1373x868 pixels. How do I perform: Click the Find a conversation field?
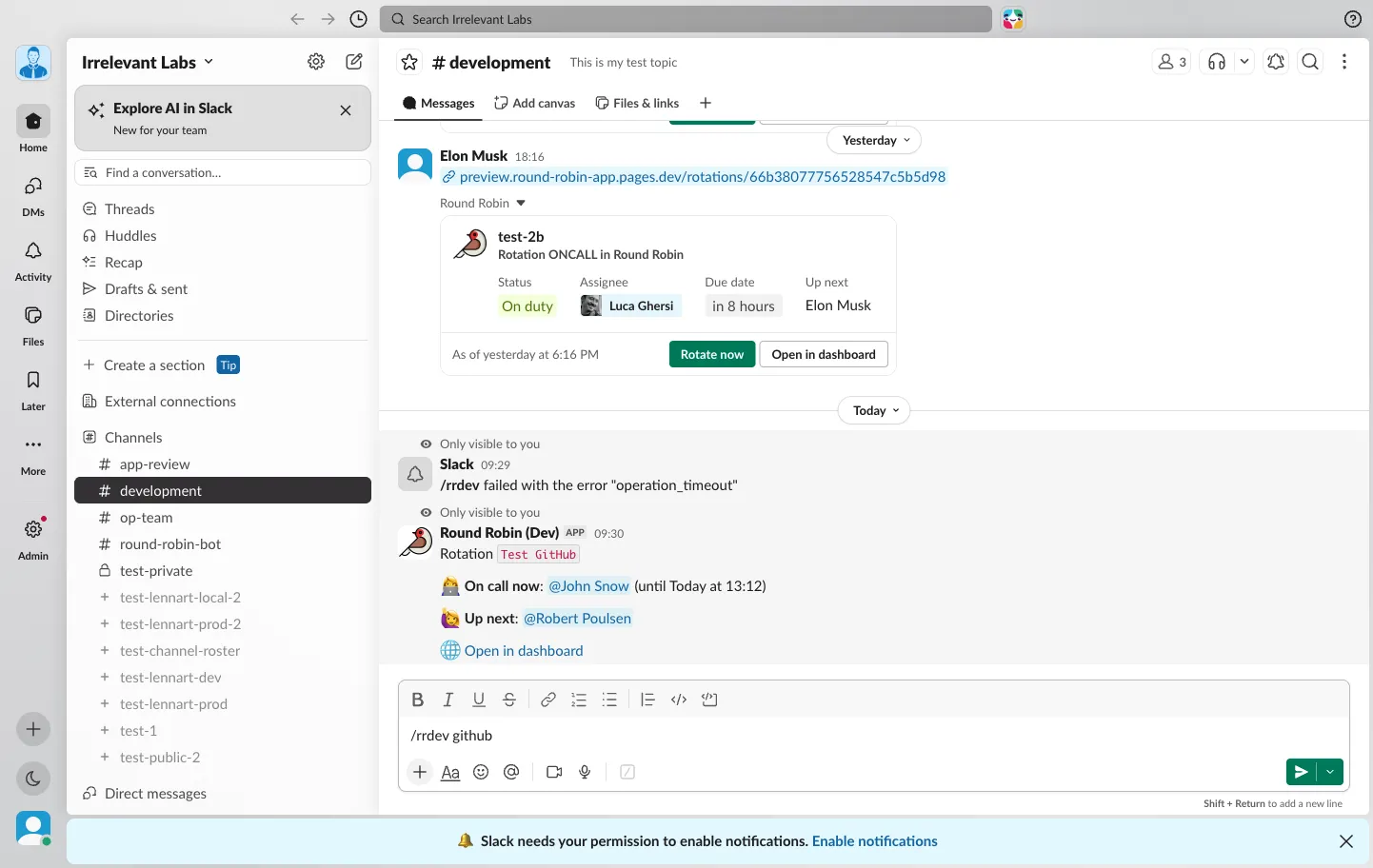[223, 172]
